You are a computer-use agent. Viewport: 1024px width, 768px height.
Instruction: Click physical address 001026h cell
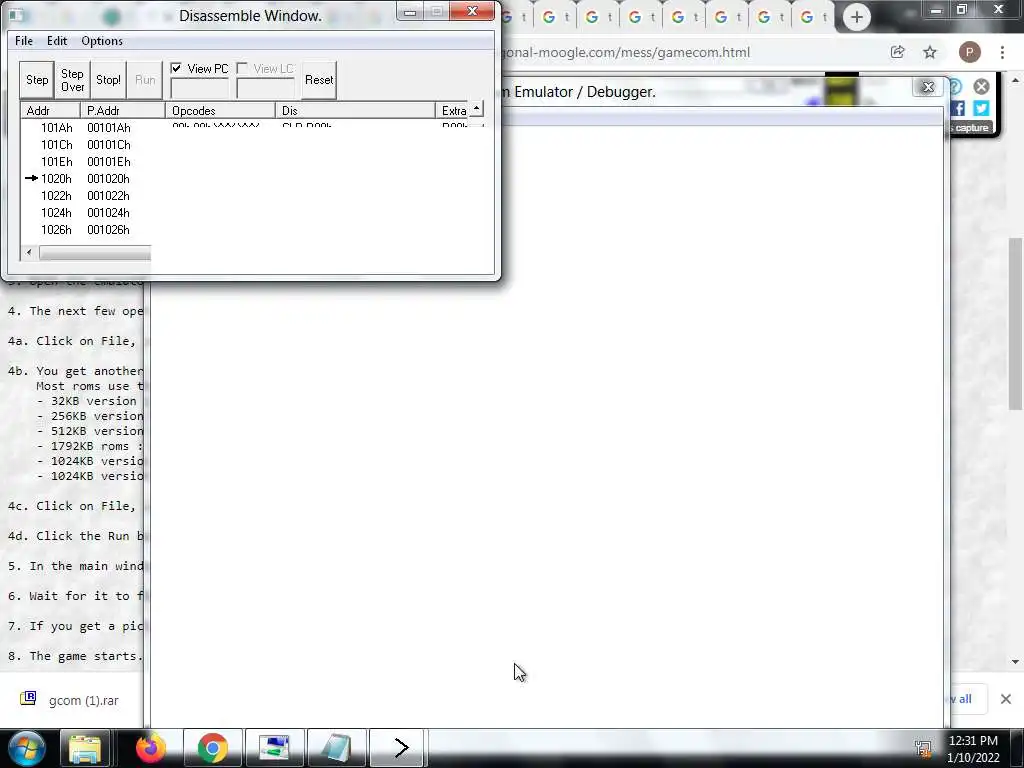pos(108,229)
